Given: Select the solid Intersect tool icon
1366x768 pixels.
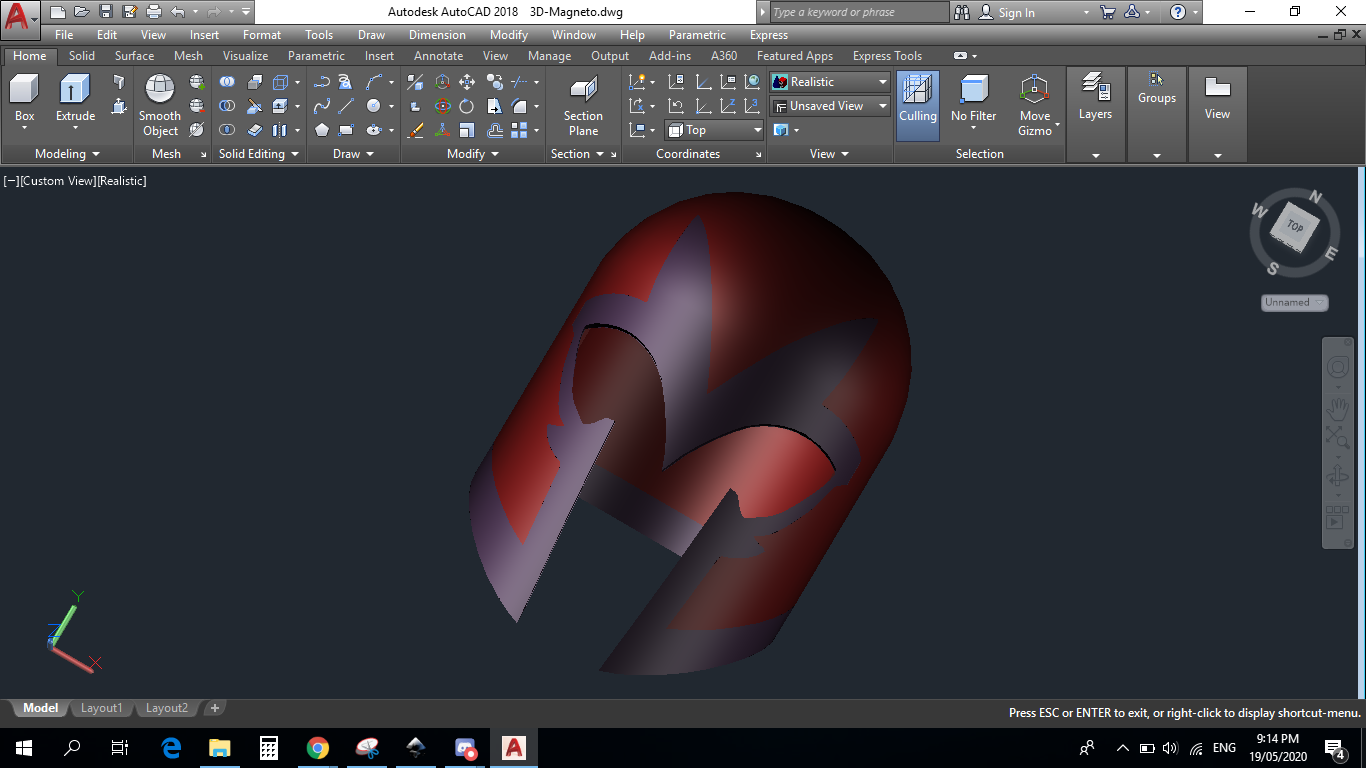Looking at the screenshot, I should (227, 130).
